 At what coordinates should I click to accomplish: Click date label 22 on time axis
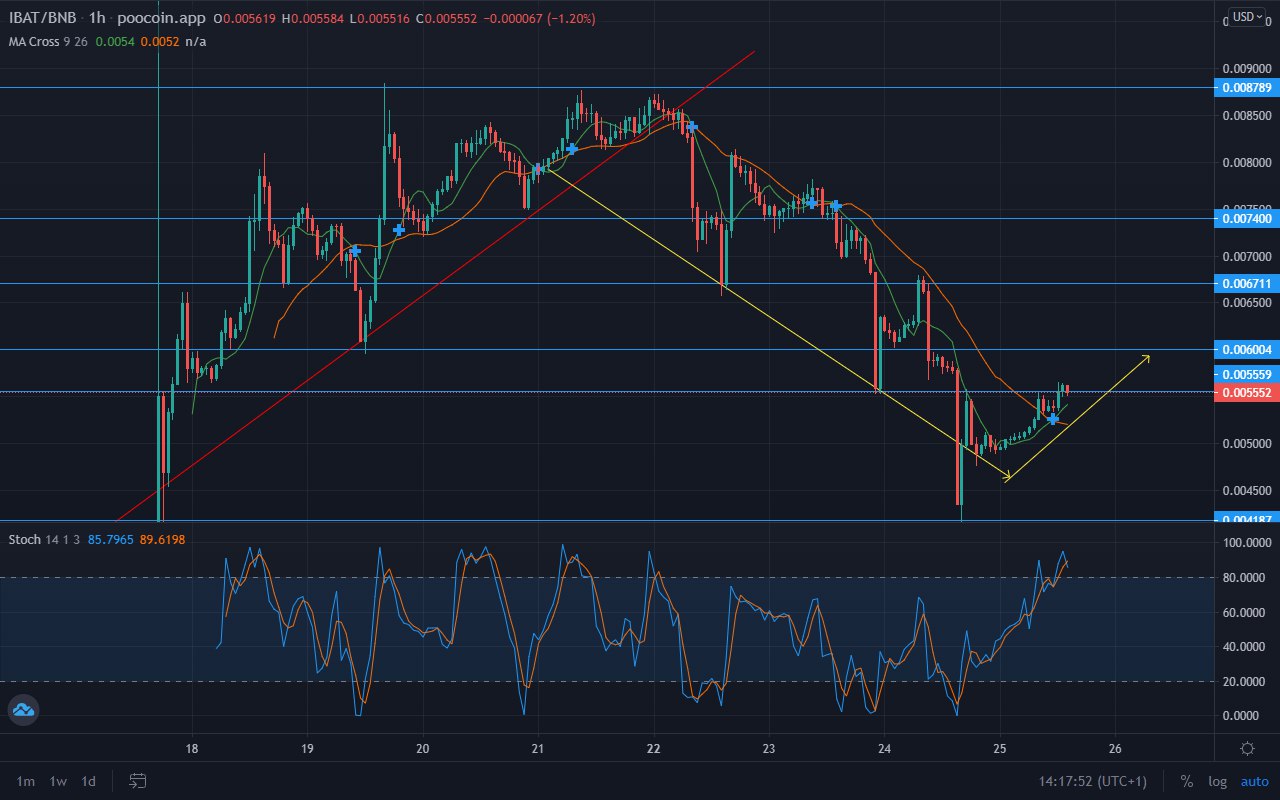point(654,748)
